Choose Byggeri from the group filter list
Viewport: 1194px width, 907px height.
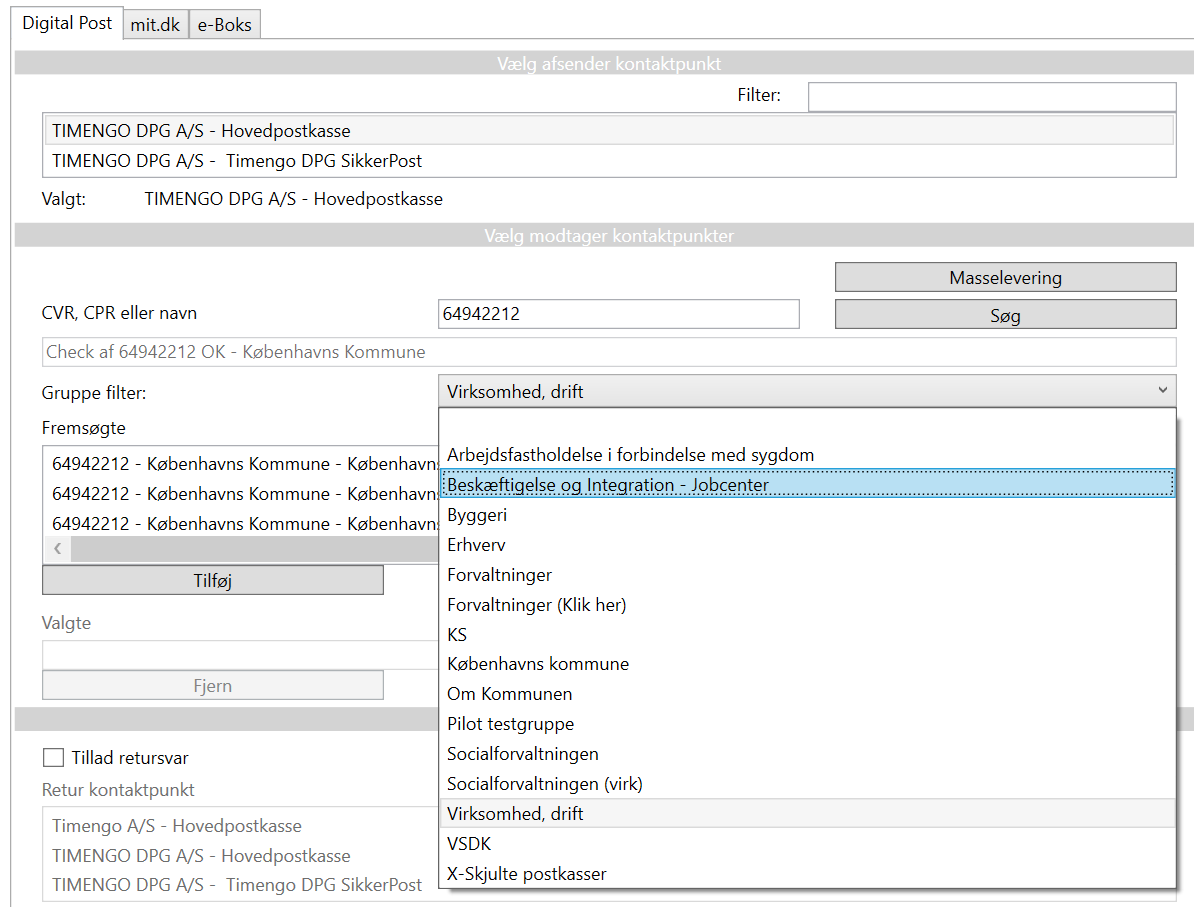tap(477, 515)
